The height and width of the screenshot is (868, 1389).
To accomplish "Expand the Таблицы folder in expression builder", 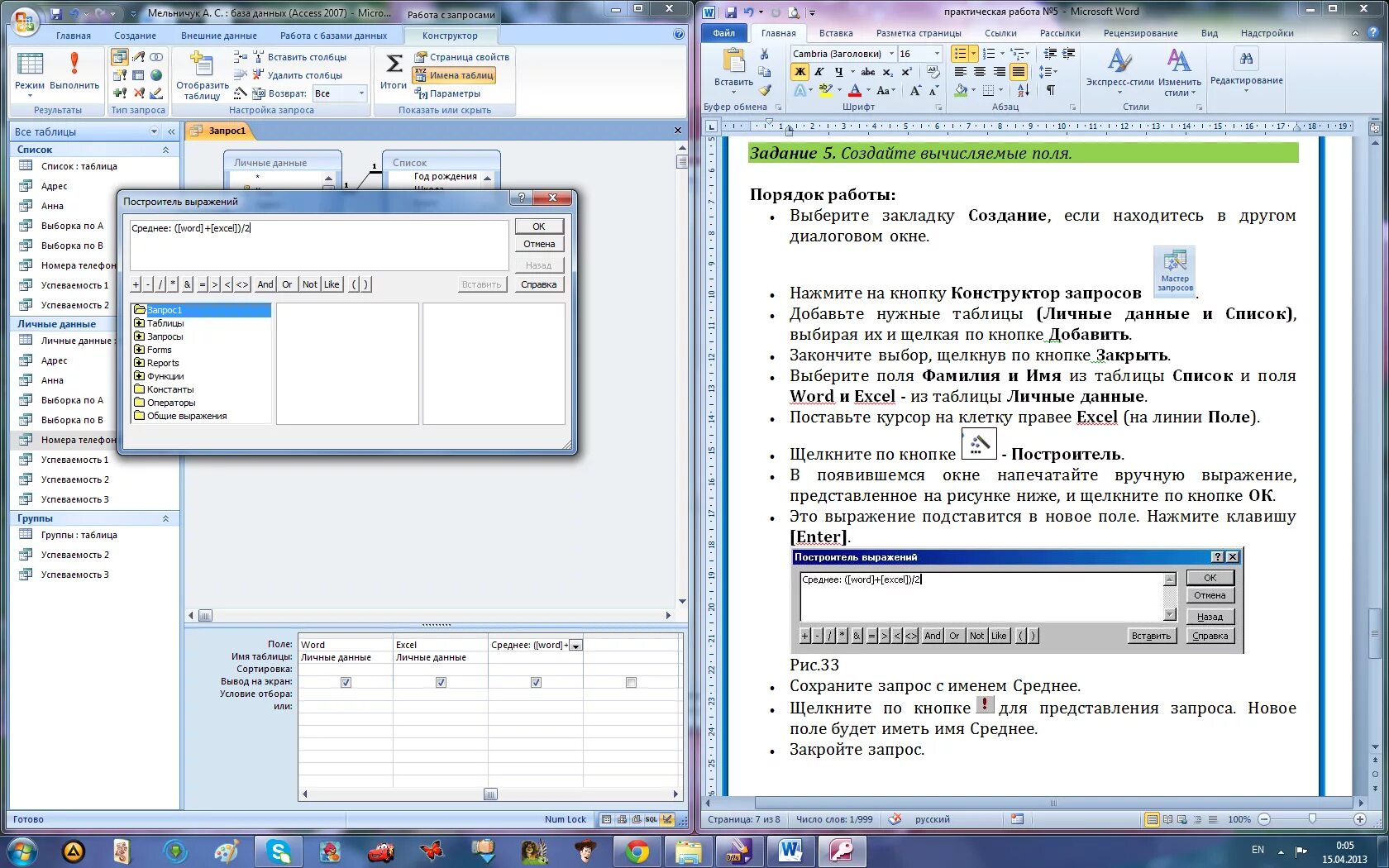I will [140, 323].
